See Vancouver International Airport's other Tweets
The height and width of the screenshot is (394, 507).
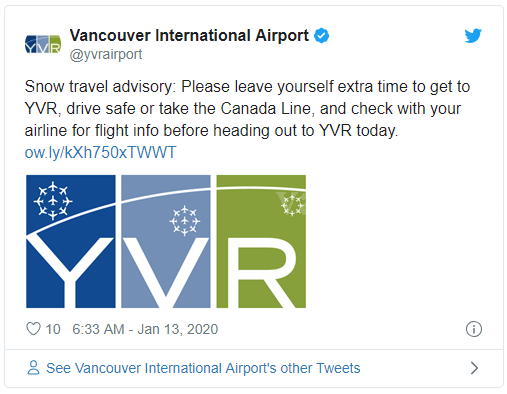[x=203, y=368]
